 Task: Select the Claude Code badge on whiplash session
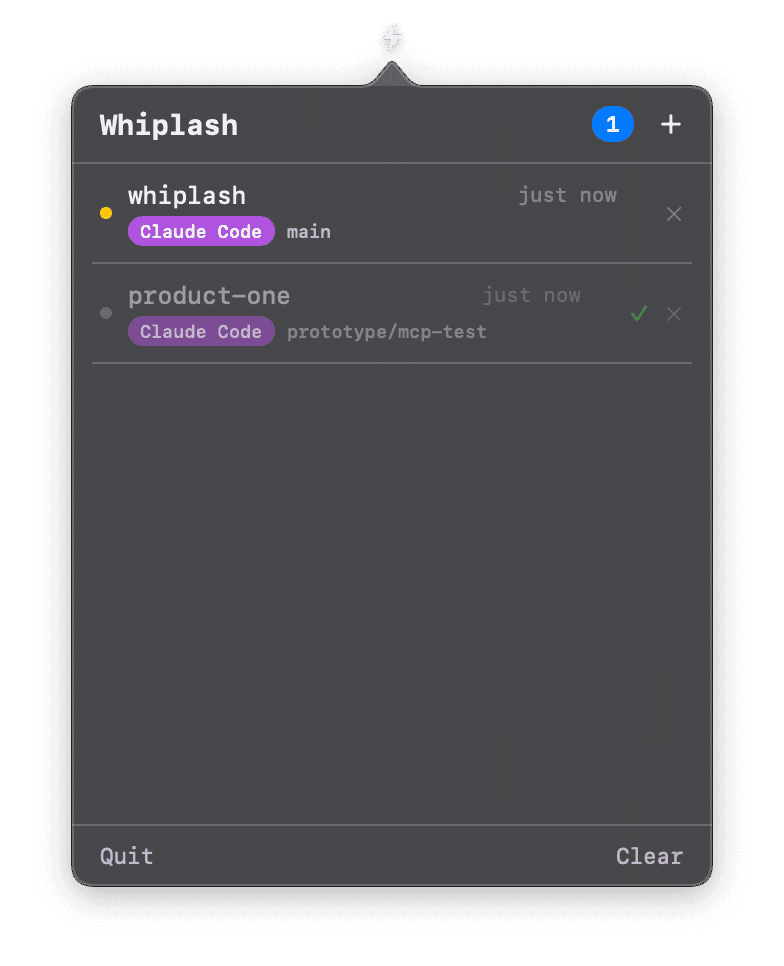point(201,231)
